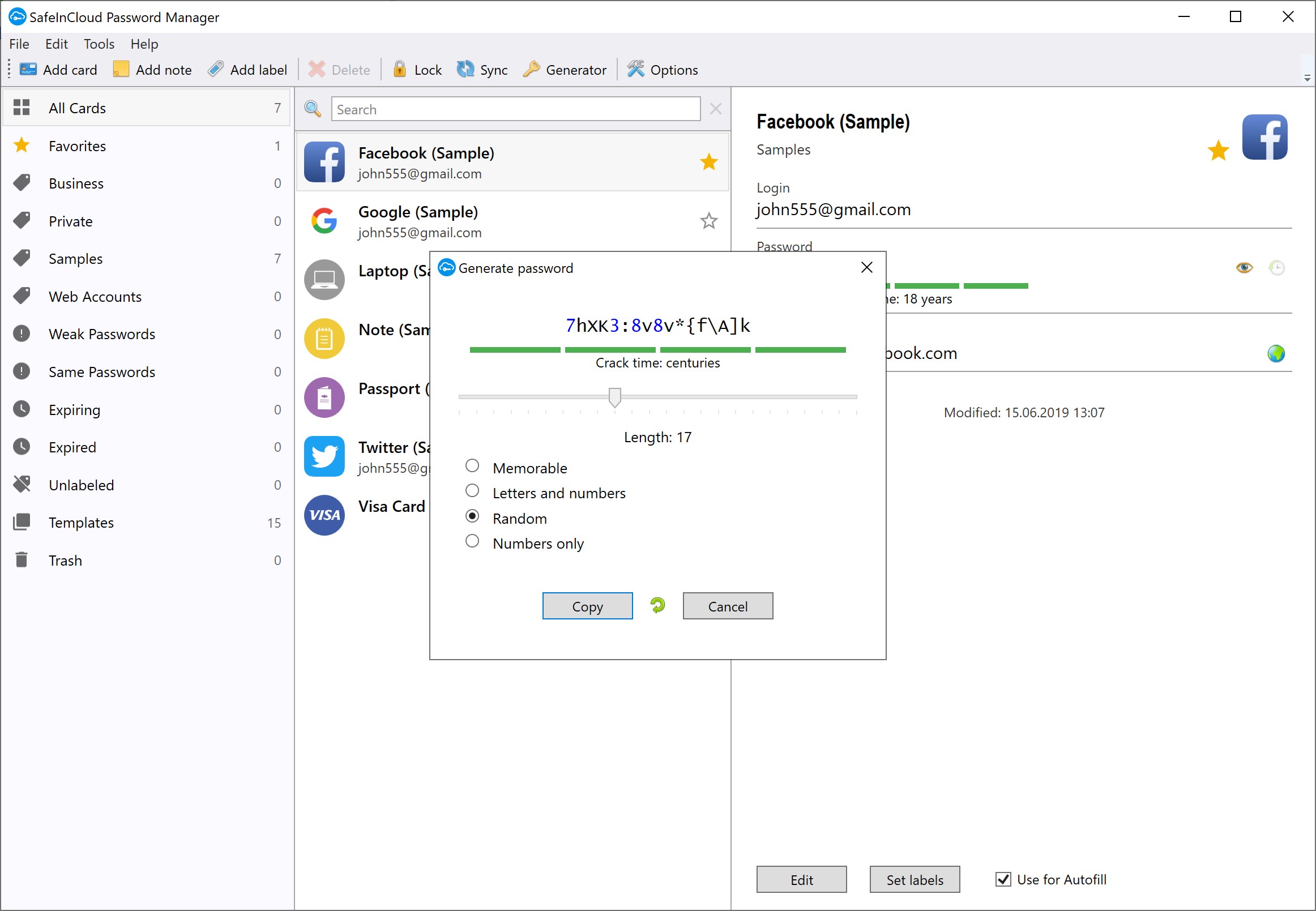This screenshot has height=911, width=1316.
Task: Select the Memorable password type
Action: point(472,466)
